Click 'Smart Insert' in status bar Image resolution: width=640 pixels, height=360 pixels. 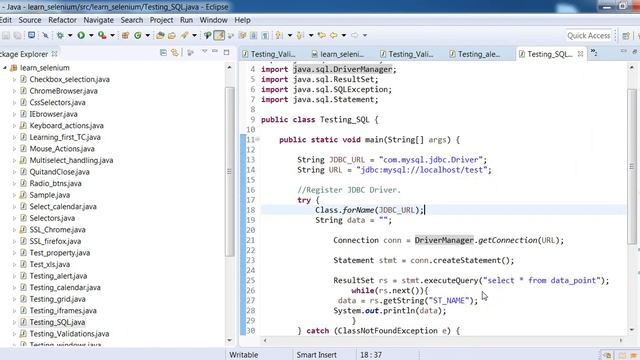[316, 355]
